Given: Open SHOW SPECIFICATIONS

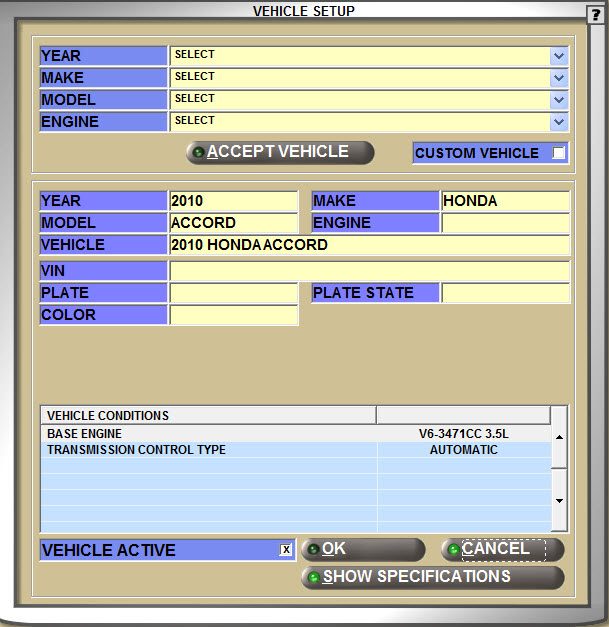Looking at the screenshot, I should 432,577.
